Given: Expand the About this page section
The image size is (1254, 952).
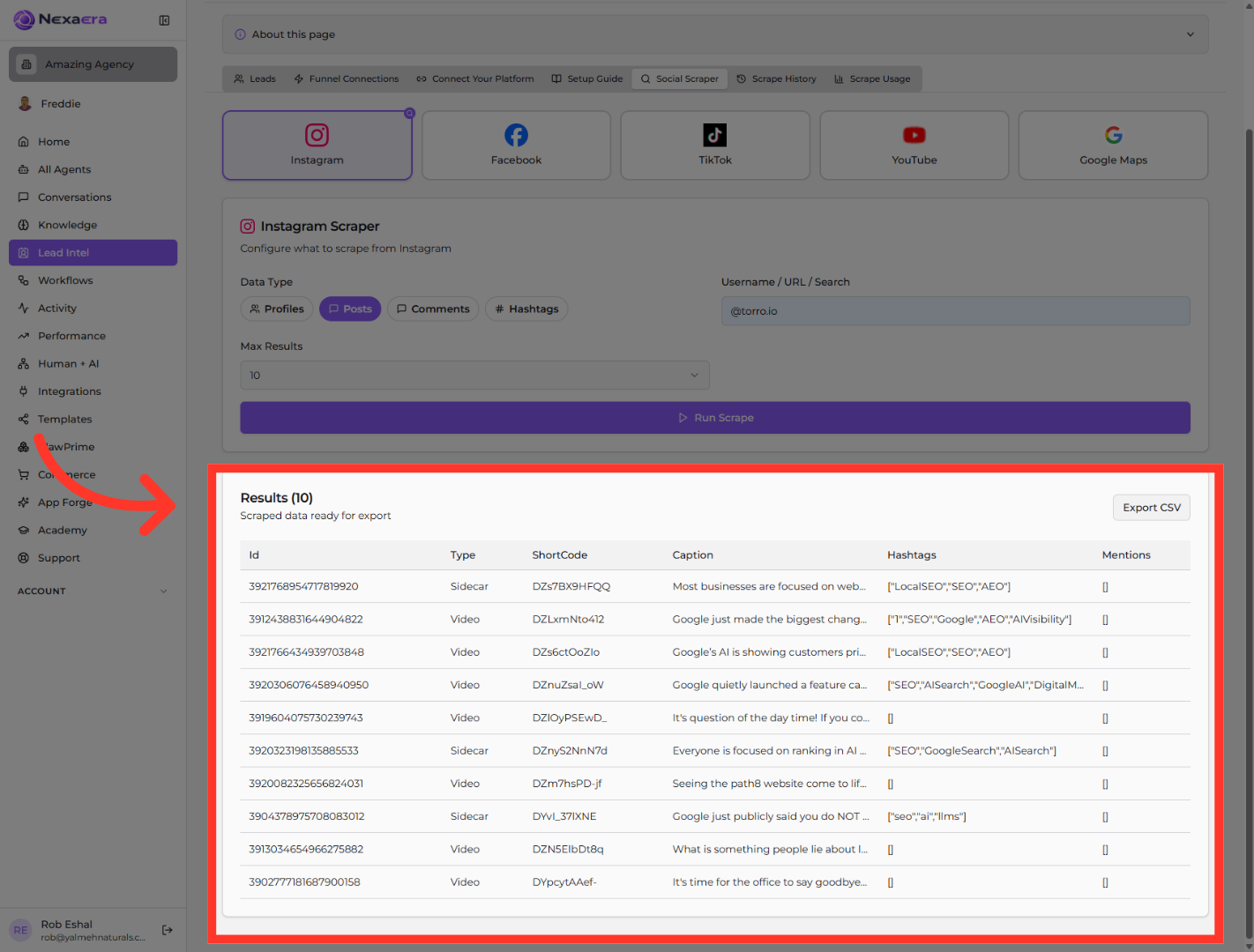Looking at the screenshot, I should (x=715, y=34).
